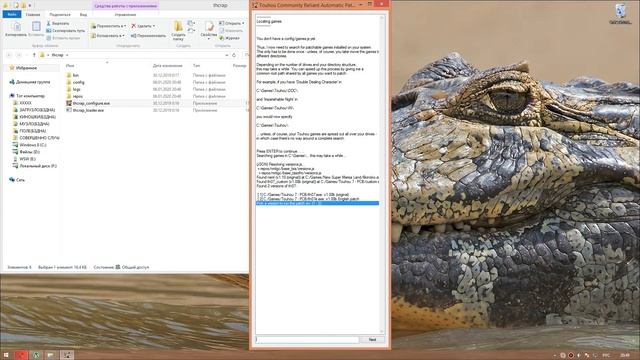Click the vertical scrollbar of the thcrap log
This screenshot has width=640, height=360.
click(x=382, y=175)
